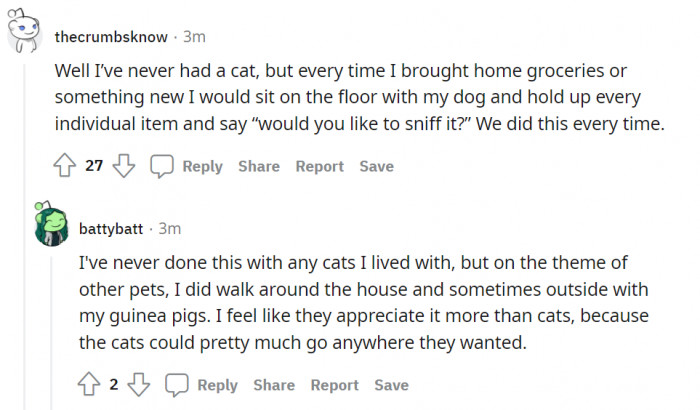700x410 pixels.
Task: Click the 3m timestamp beside battybatt
Action: 169,229
